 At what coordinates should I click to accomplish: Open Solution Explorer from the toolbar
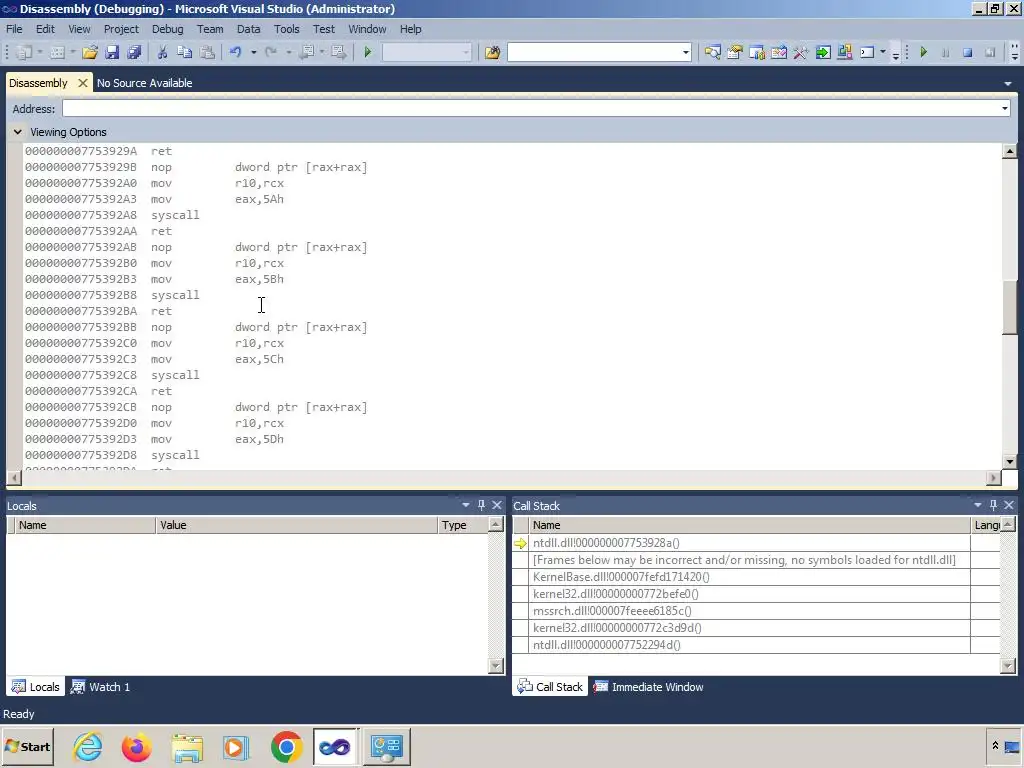click(x=712, y=52)
